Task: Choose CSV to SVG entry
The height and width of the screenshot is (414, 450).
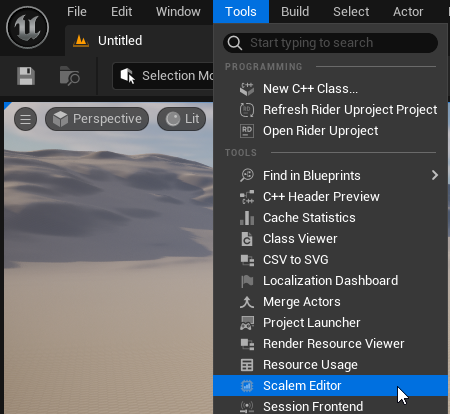Action: (330, 260)
